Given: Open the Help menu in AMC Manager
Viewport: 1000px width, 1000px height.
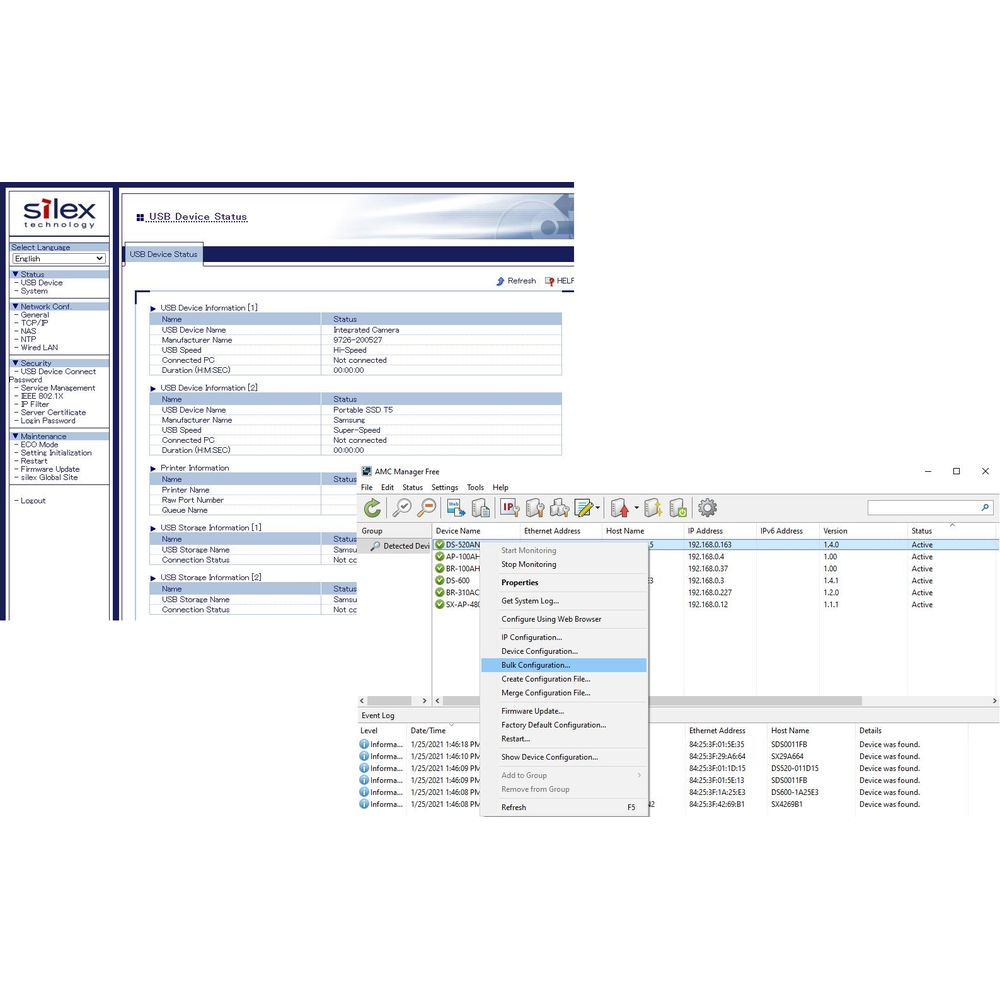Looking at the screenshot, I should (x=501, y=487).
